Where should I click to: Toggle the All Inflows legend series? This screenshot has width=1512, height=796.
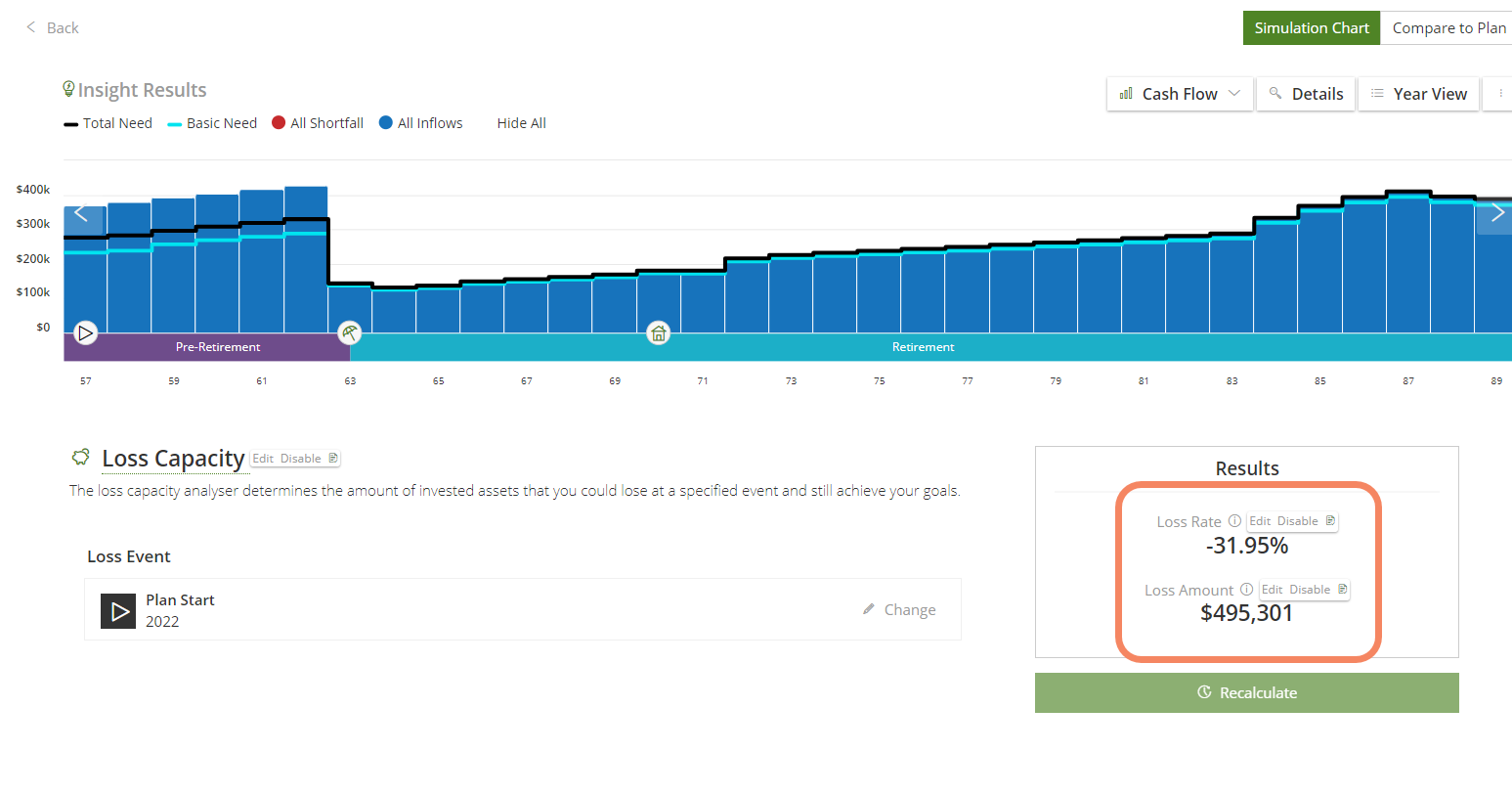[421, 123]
